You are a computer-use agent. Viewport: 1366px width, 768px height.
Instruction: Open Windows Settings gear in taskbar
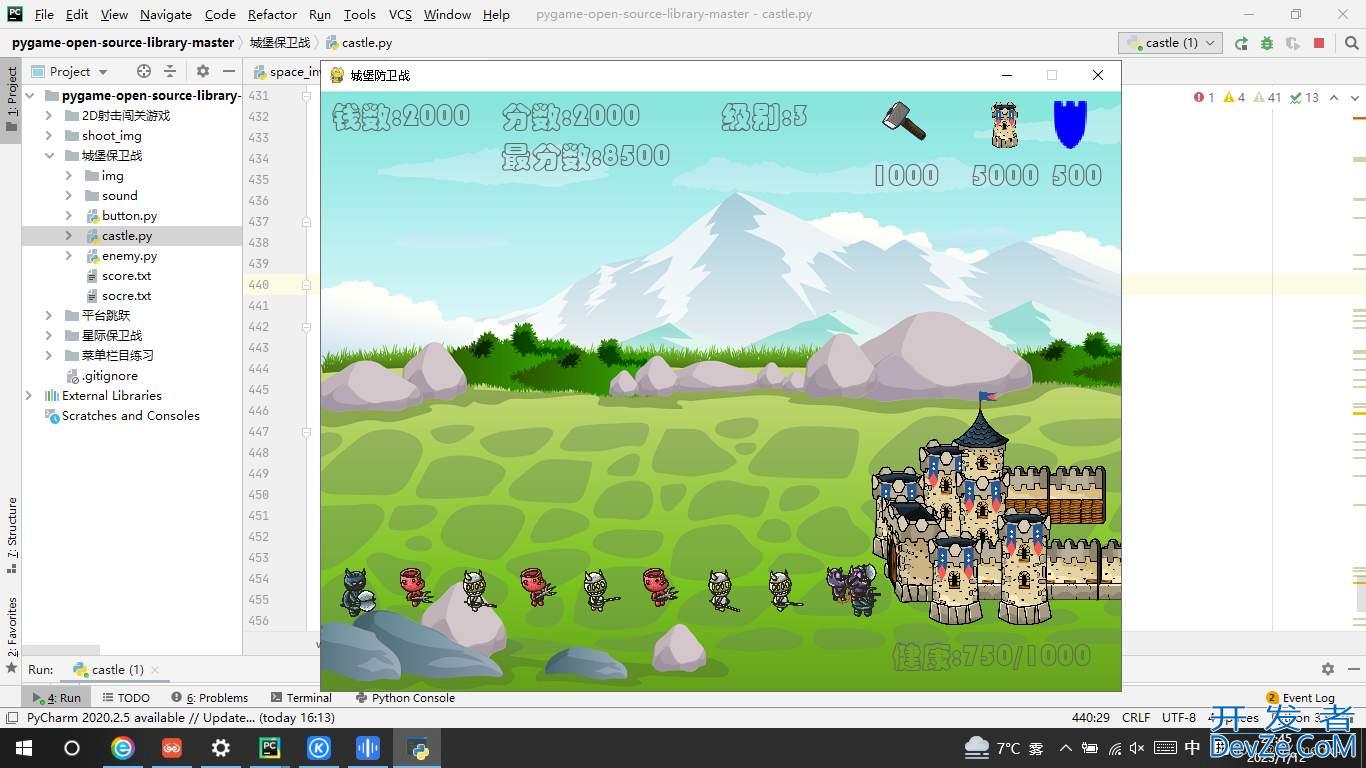tap(221, 748)
